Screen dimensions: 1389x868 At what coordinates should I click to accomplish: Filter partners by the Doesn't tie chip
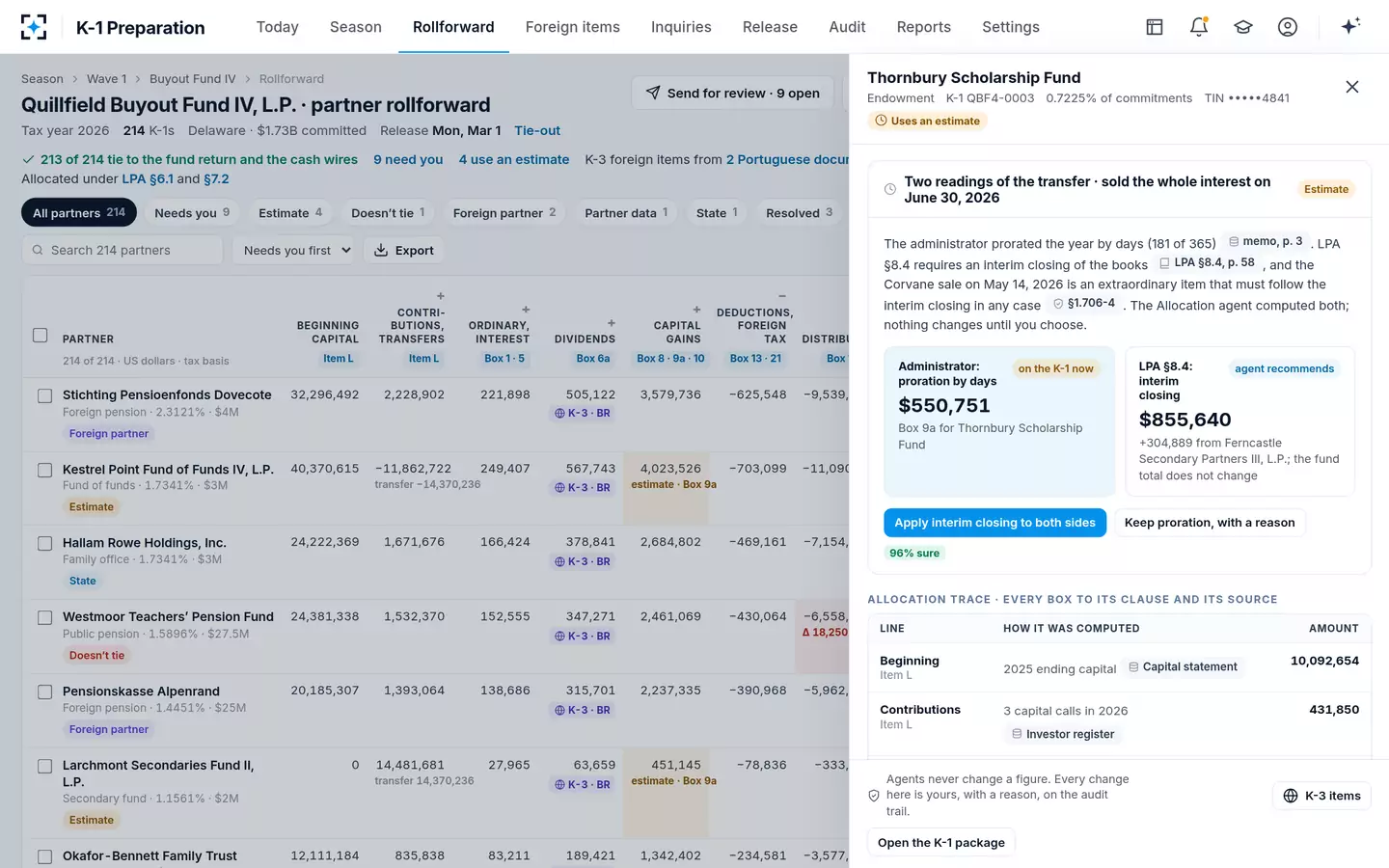coord(388,213)
